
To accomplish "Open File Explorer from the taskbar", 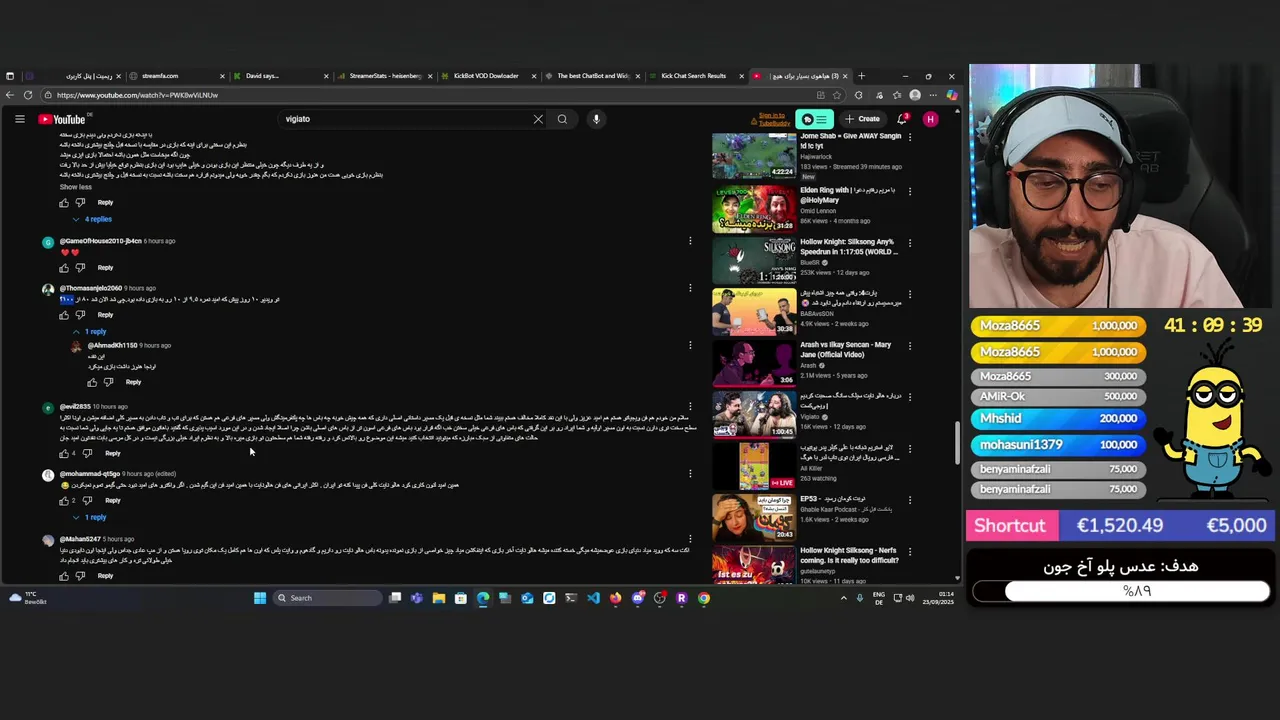I will 438,598.
